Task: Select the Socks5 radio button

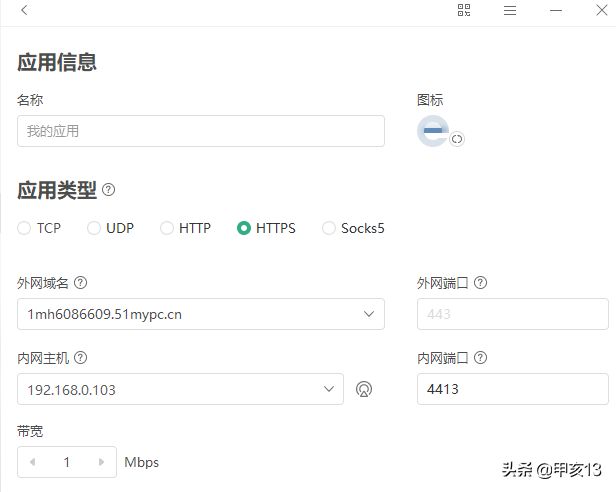Action: click(x=328, y=228)
